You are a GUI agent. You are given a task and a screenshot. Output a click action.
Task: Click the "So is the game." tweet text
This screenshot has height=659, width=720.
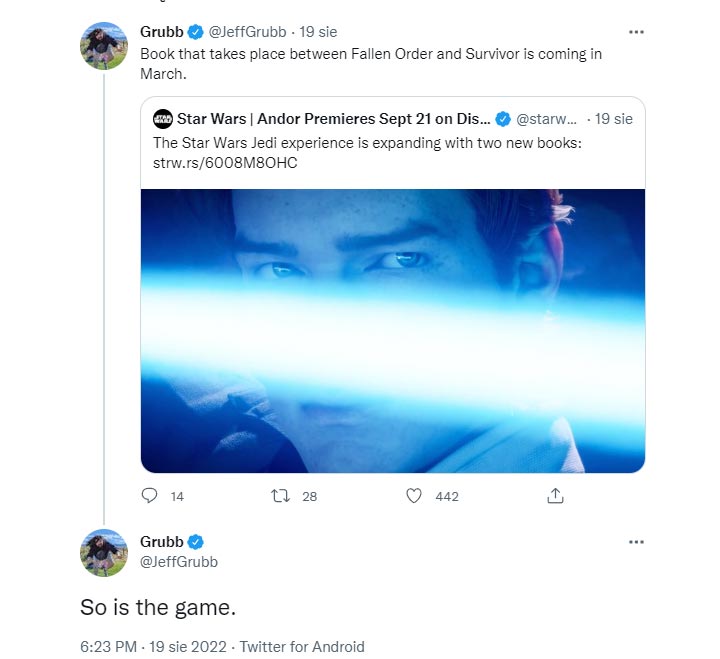[157, 607]
